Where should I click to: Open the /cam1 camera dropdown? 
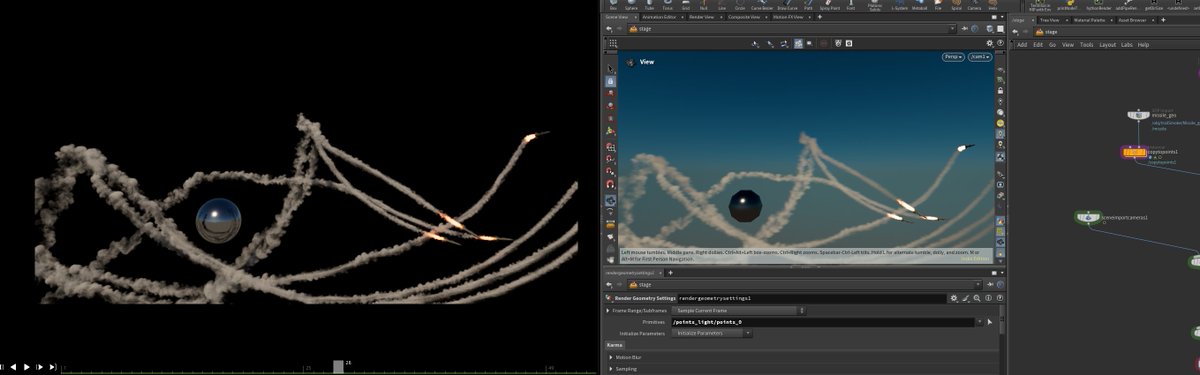coord(979,57)
